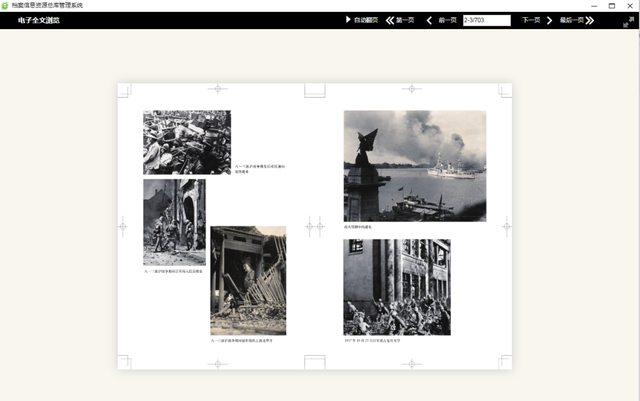Screen dimensions: 640x401
Task: Click the 最后一页 text link
Action: pos(571,20)
